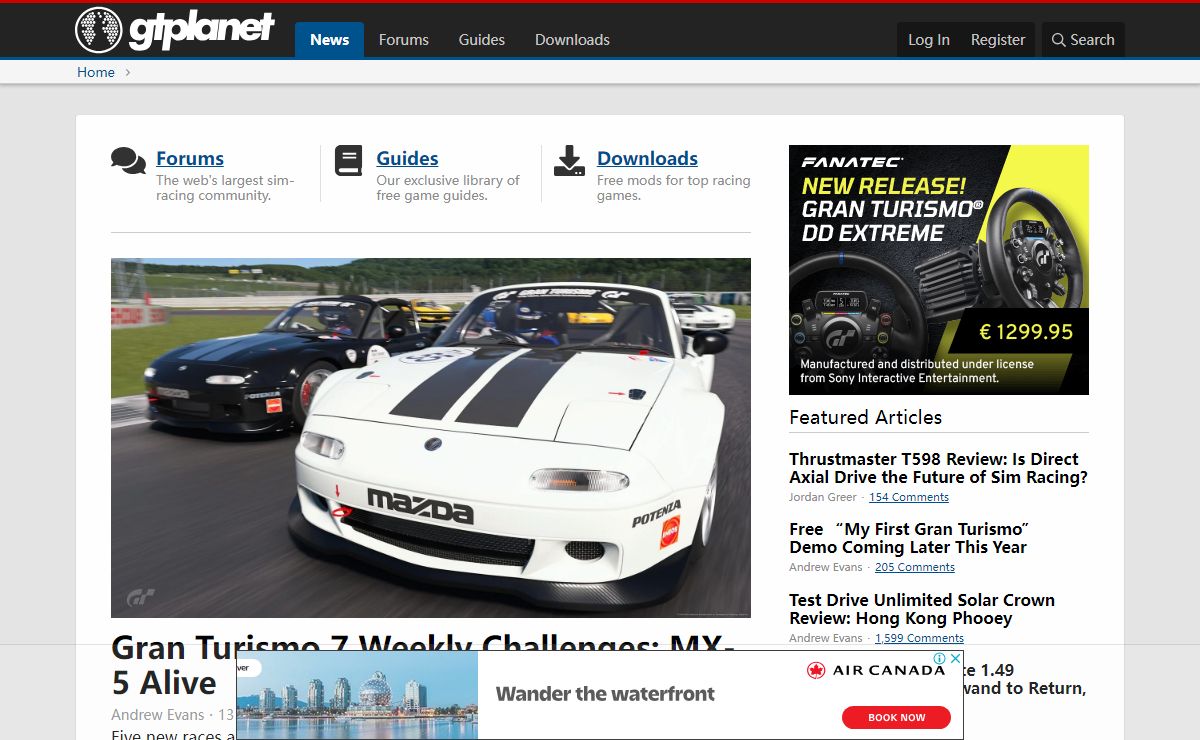The width and height of the screenshot is (1200, 740).
Task: Click the Downloads arrow icon
Action: click(x=569, y=161)
